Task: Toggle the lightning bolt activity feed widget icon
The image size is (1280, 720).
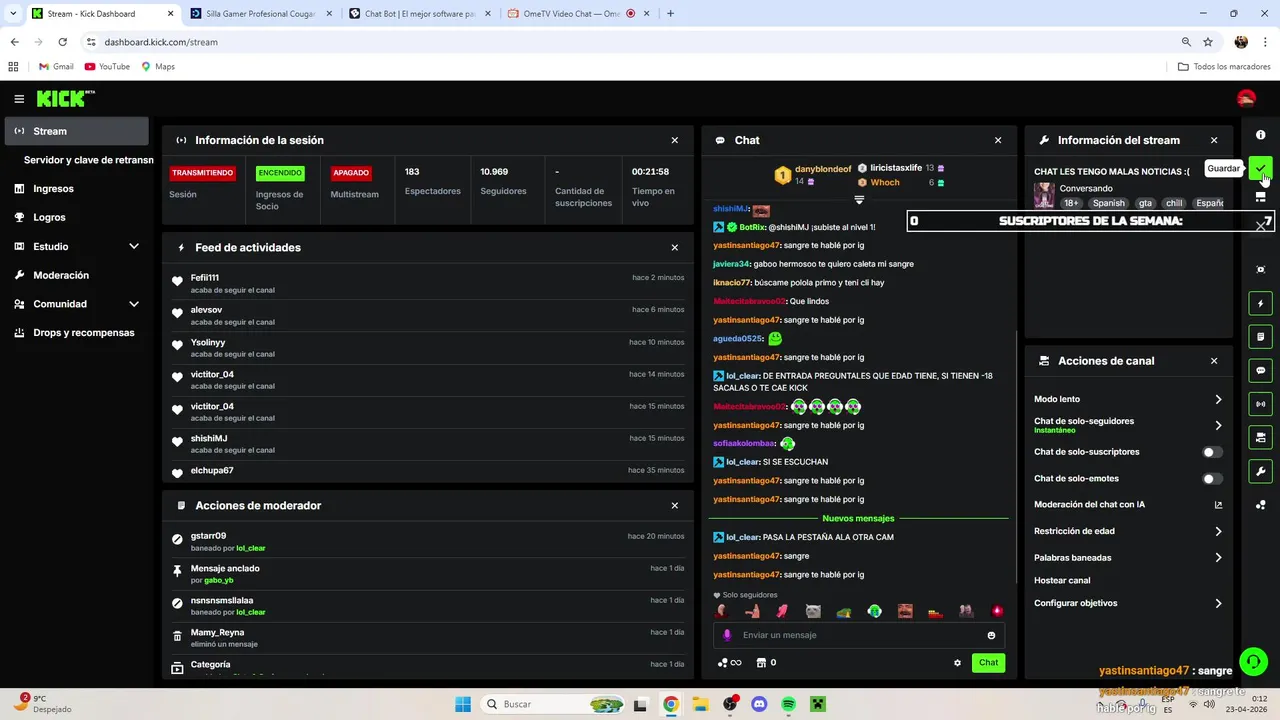Action: point(1260,303)
